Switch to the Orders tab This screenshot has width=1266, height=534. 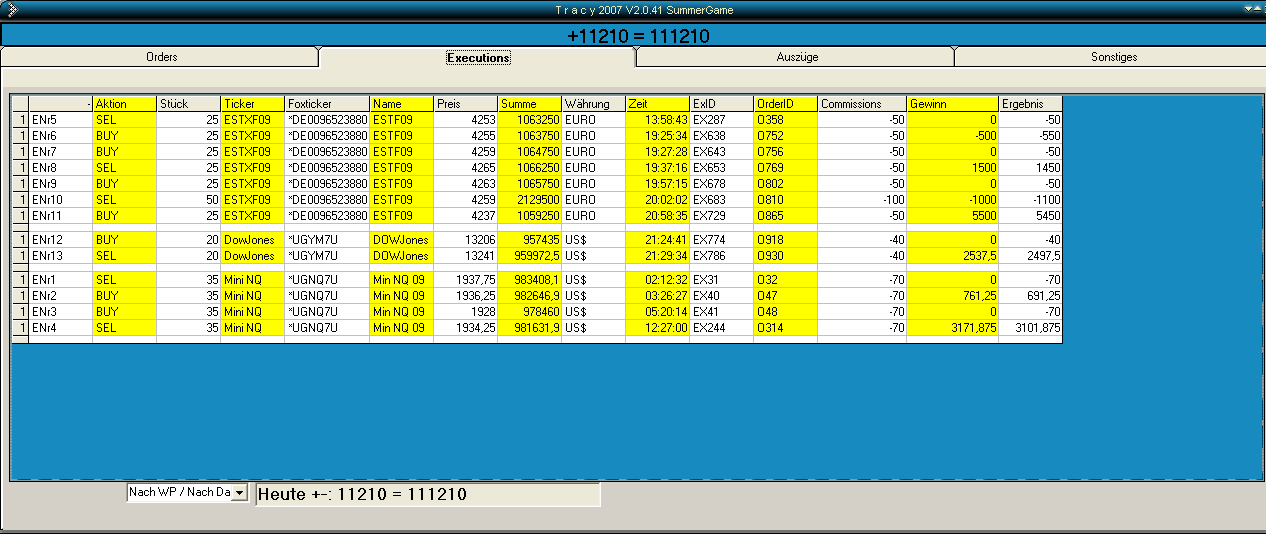(x=161, y=57)
